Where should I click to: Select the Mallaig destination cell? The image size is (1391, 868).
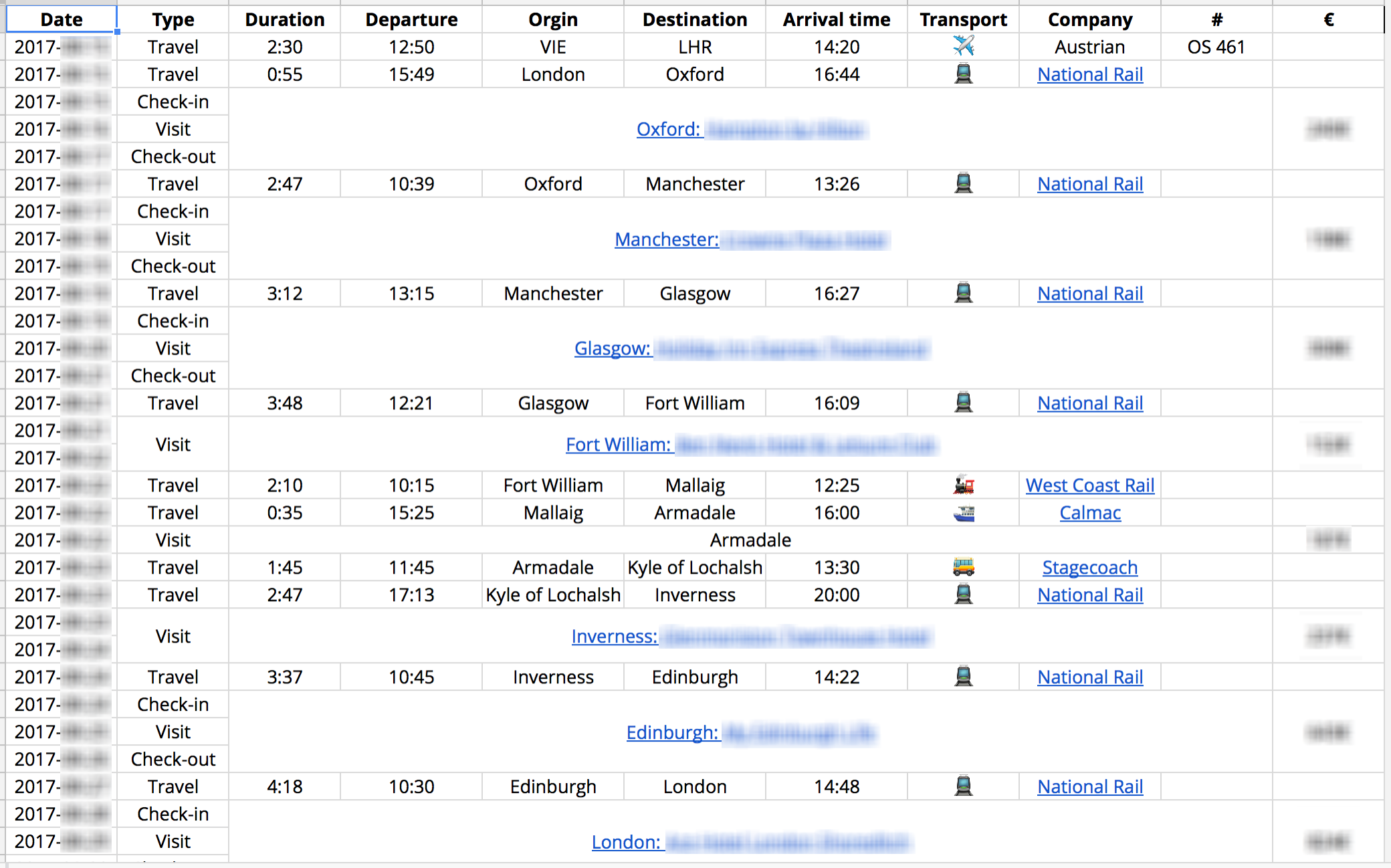click(x=695, y=485)
